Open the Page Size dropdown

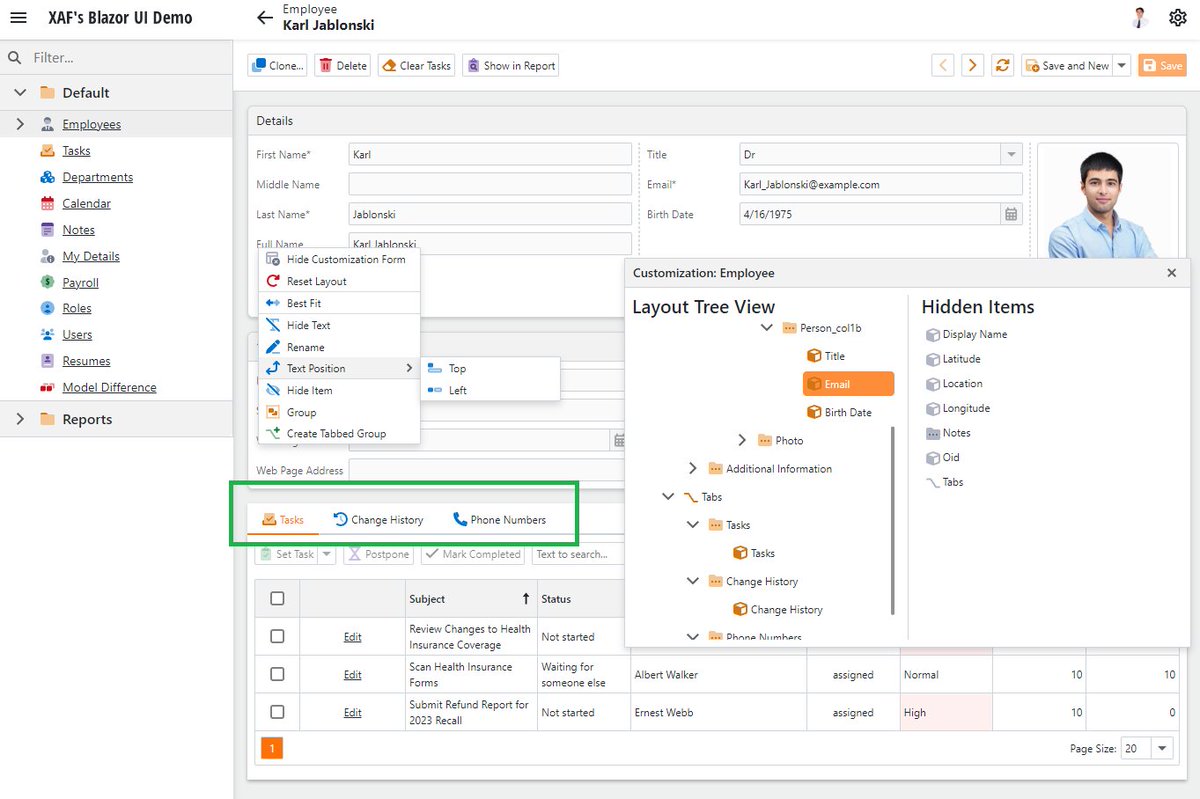click(1163, 749)
